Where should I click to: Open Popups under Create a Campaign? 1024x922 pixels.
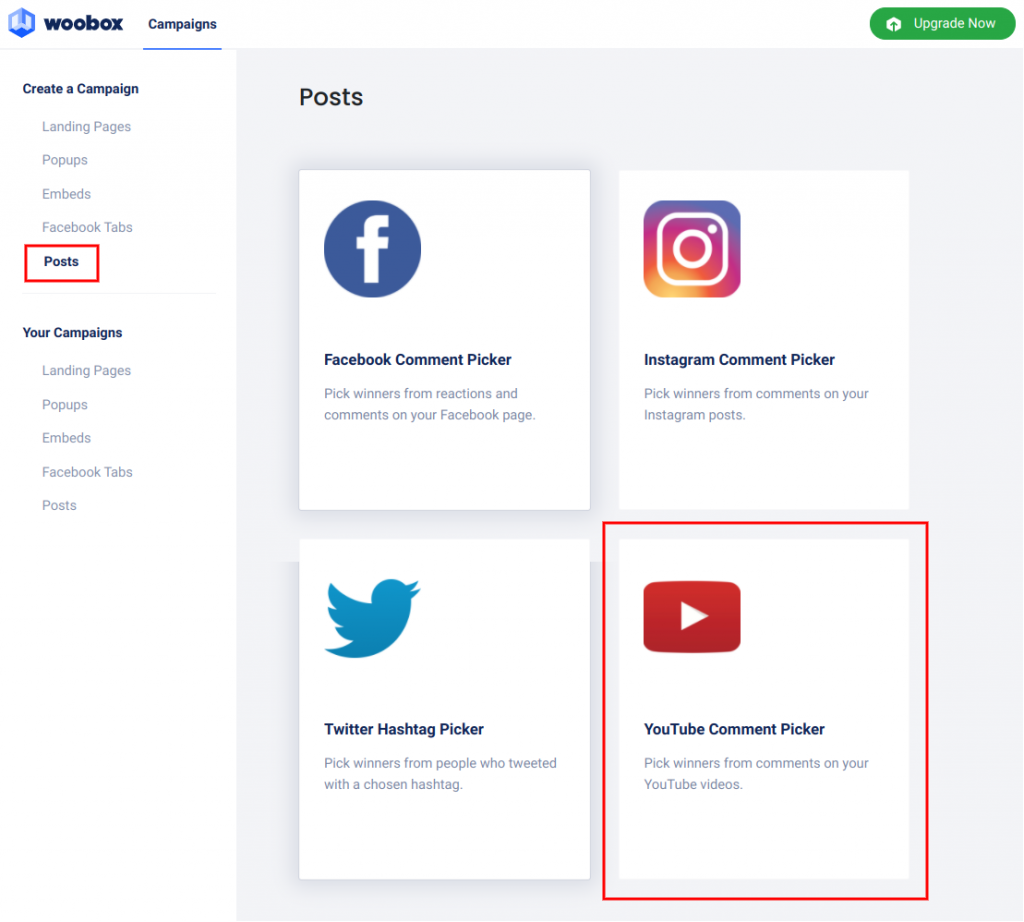65,160
